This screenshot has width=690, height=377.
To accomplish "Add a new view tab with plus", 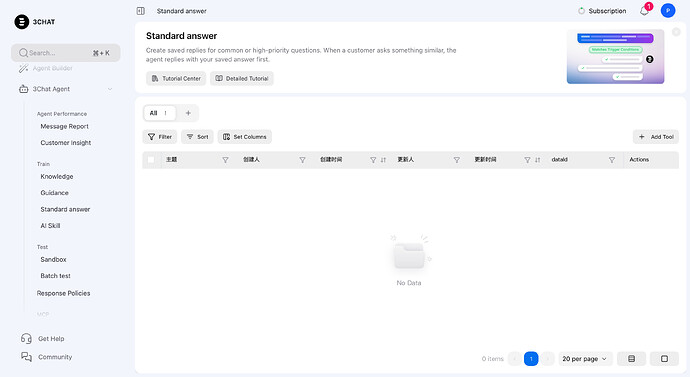I will pos(188,113).
